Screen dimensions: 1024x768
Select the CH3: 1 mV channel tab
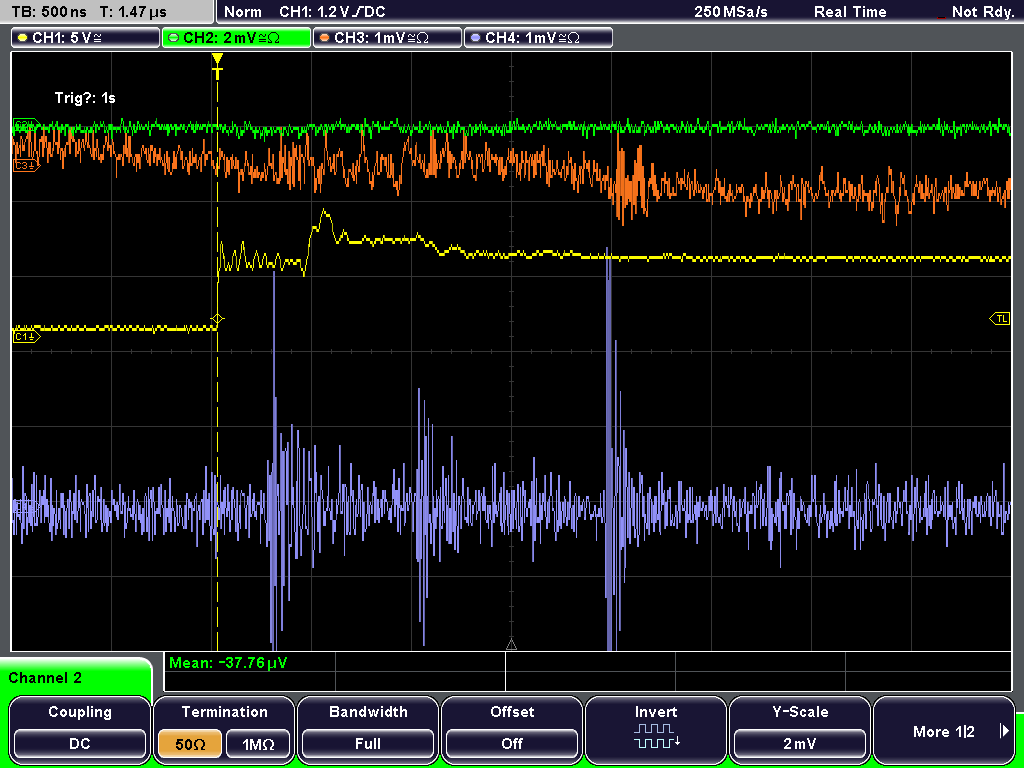tap(387, 38)
